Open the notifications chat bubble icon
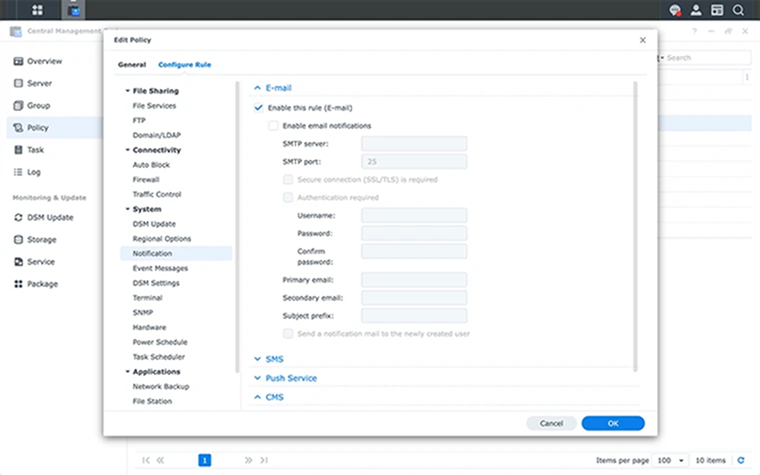This screenshot has width=760, height=475. 676,10
